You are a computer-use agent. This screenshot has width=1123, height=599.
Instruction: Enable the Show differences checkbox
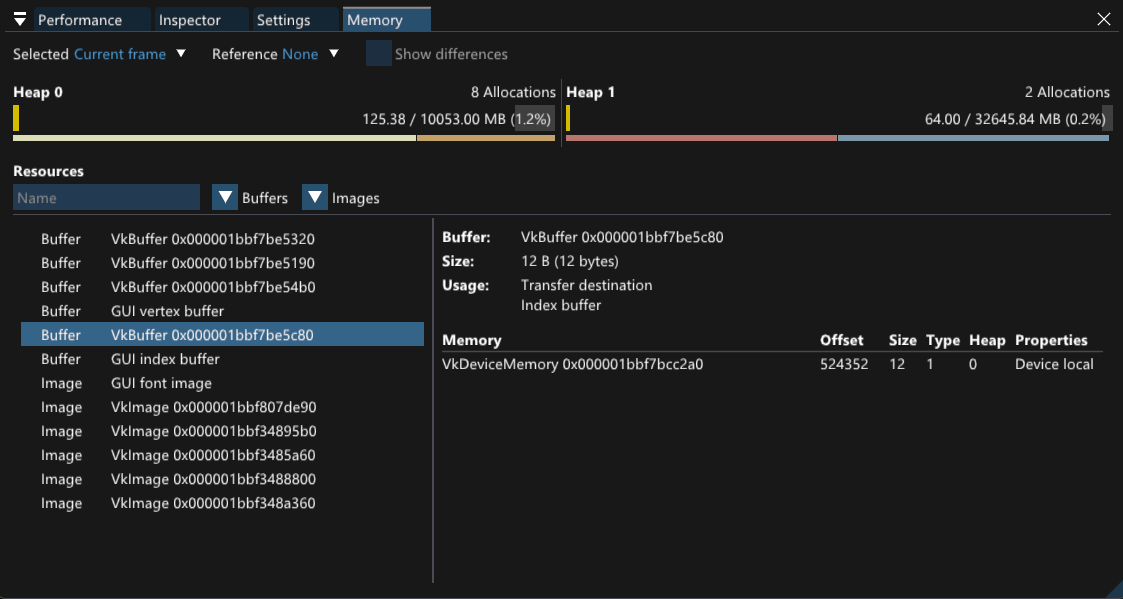[x=378, y=54]
